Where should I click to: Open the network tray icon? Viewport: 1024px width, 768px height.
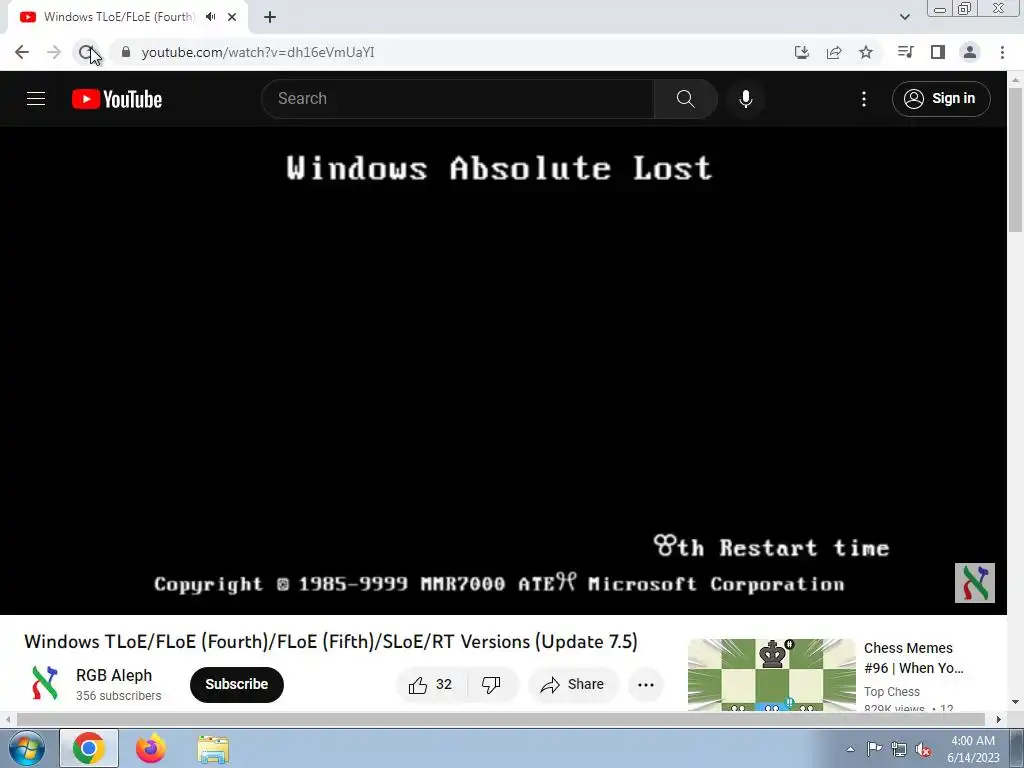(x=899, y=749)
